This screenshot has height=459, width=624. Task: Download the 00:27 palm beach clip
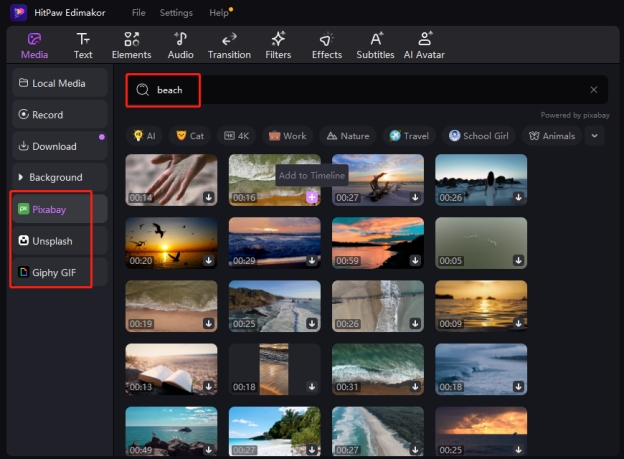[312, 450]
